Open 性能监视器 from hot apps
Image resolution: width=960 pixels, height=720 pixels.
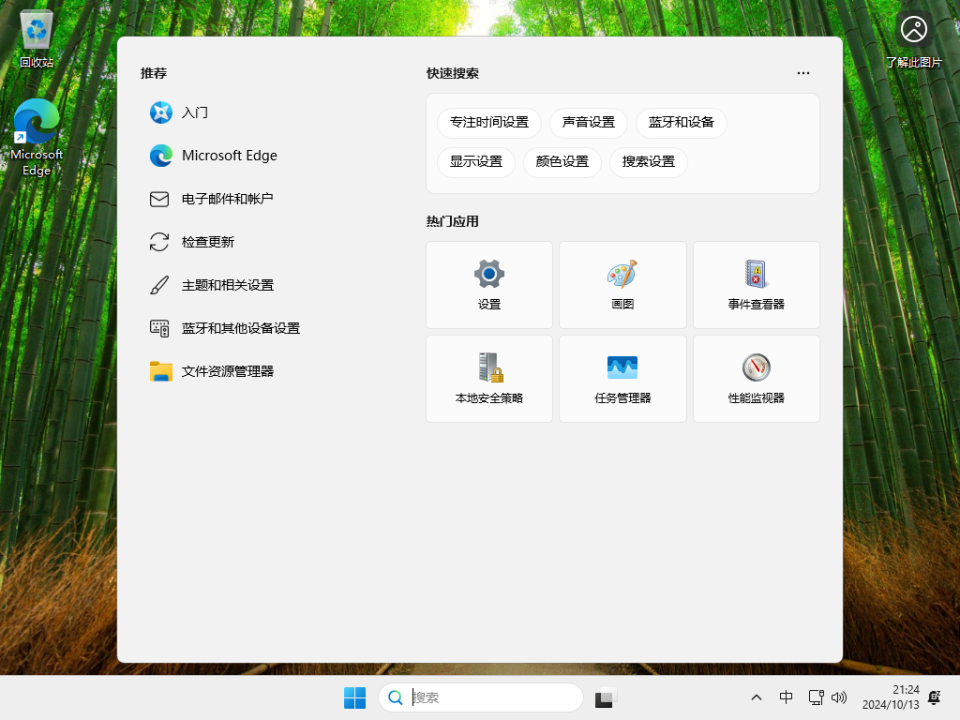coord(756,379)
